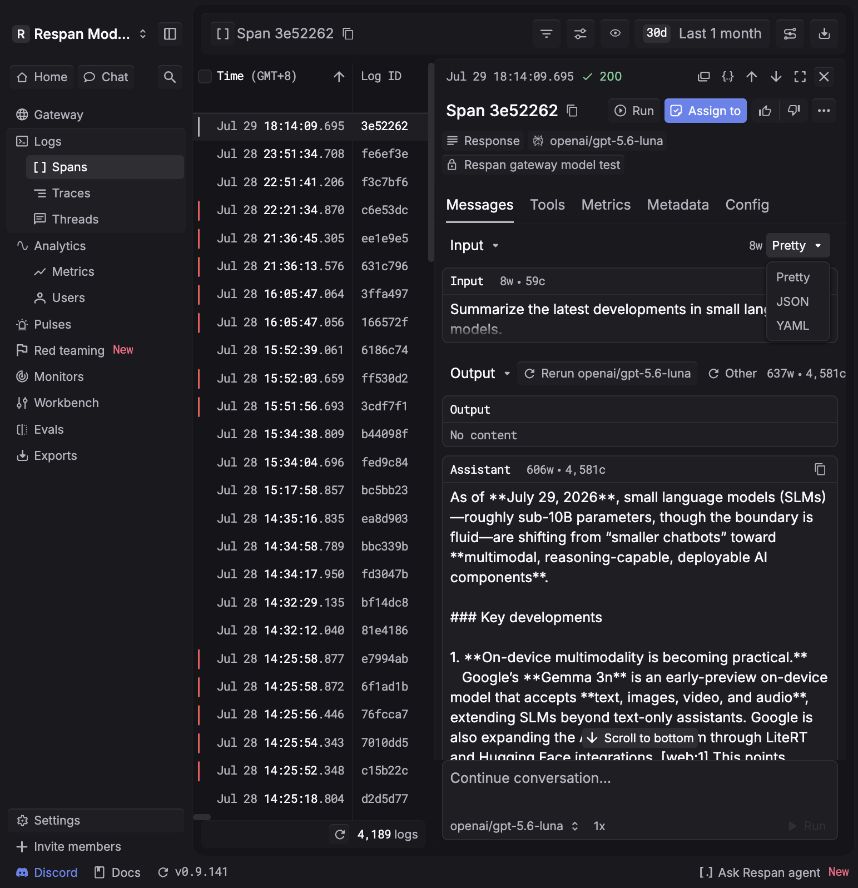Switch to the Config tab
This screenshot has width=858, height=888.
point(747,205)
